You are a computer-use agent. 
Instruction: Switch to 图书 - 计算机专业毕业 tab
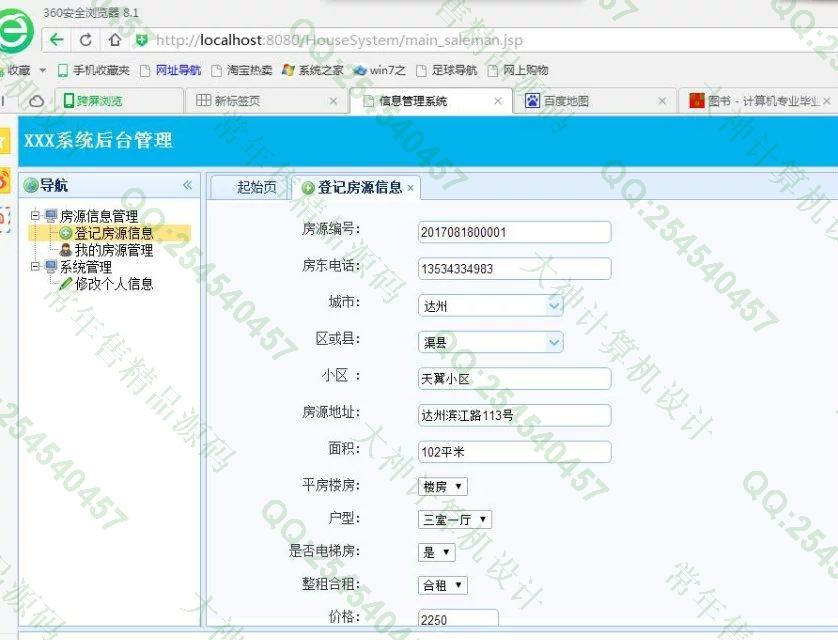[x=759, y=100]
